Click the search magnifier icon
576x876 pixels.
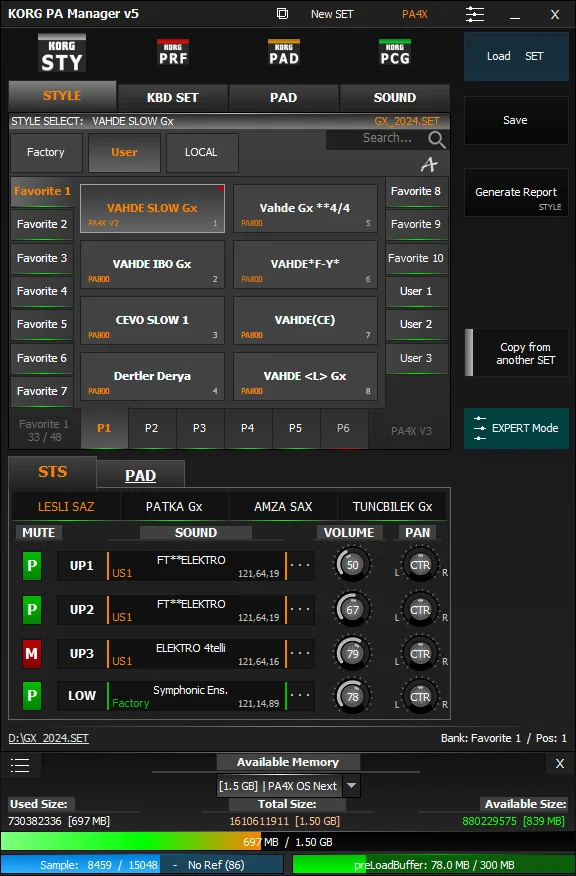coord(437,139)
